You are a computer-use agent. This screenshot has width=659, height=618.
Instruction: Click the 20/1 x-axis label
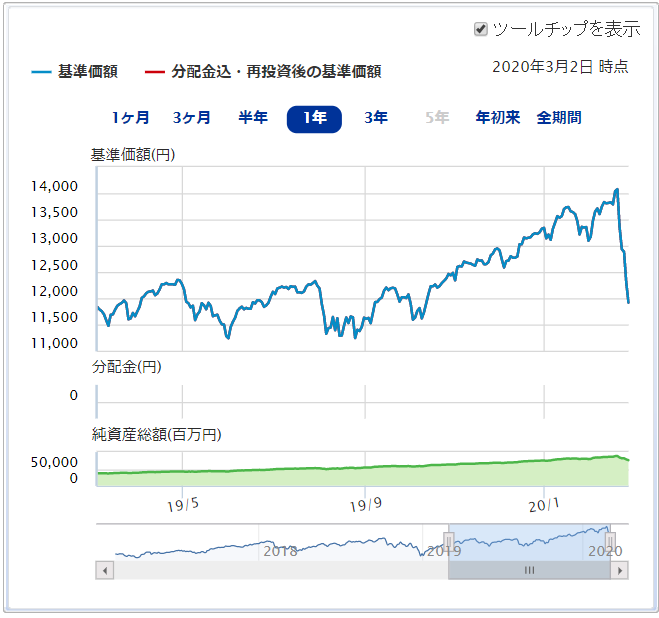tap(544, 505)
